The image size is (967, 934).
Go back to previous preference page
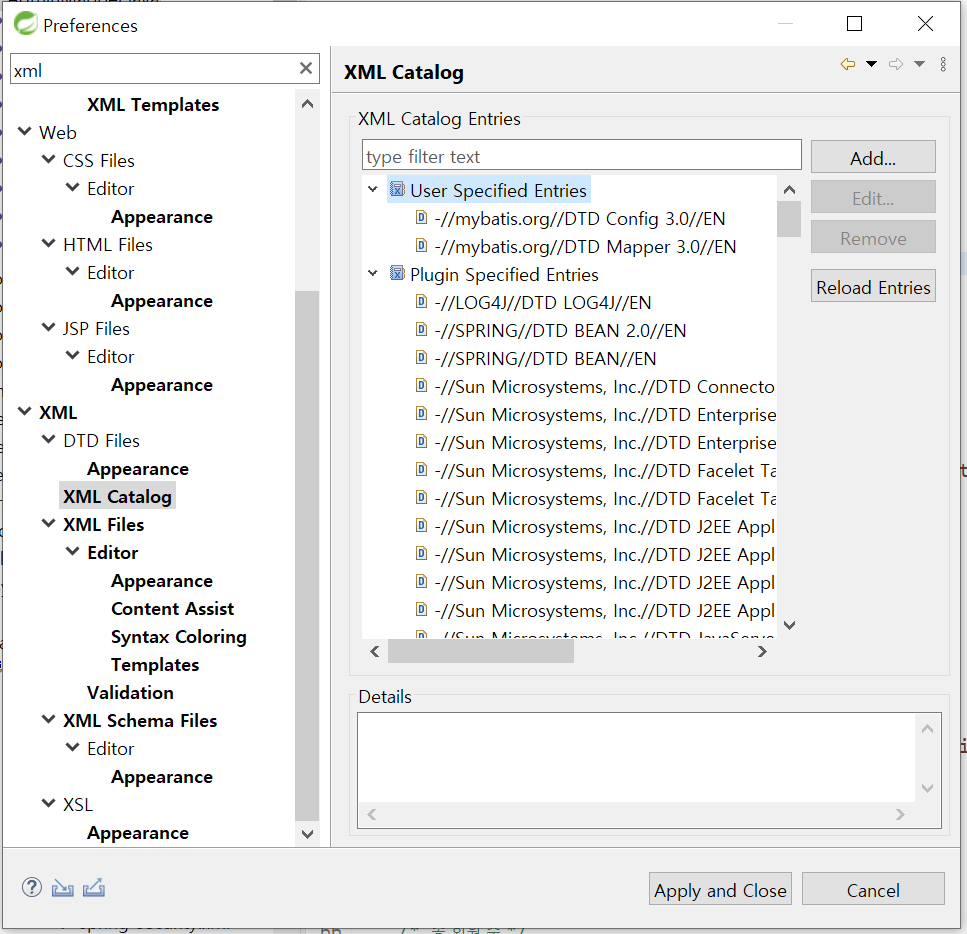point(848,64)
